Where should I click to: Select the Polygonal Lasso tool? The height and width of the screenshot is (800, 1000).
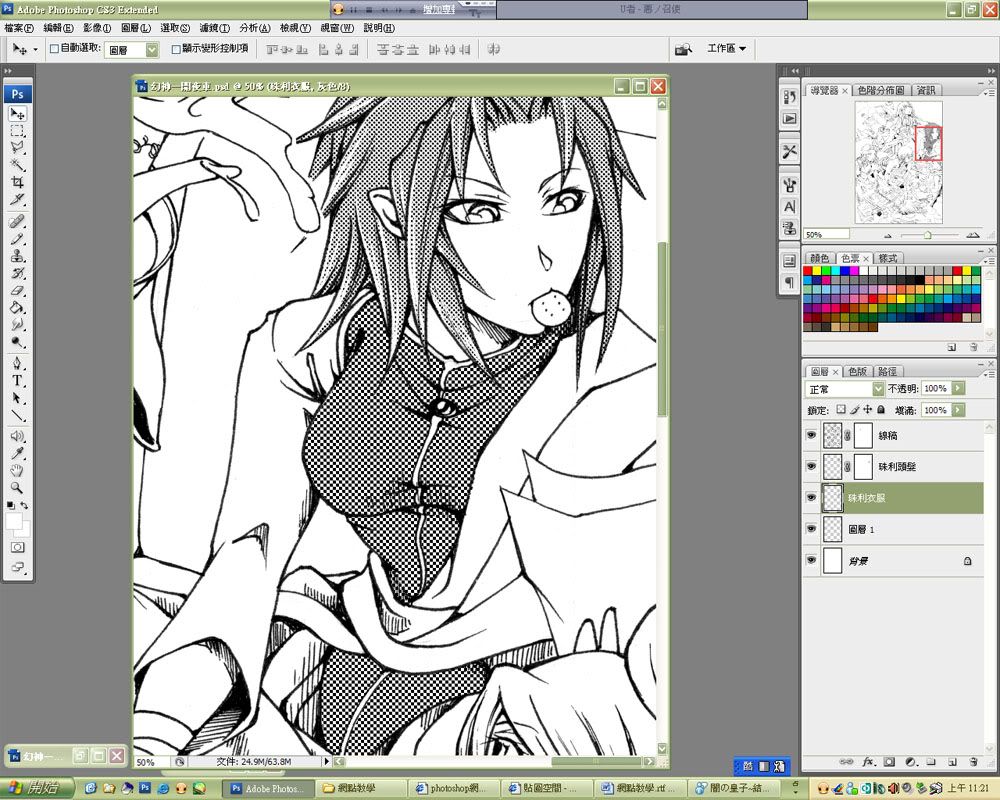pyautogui.click(x=17, y=147)
